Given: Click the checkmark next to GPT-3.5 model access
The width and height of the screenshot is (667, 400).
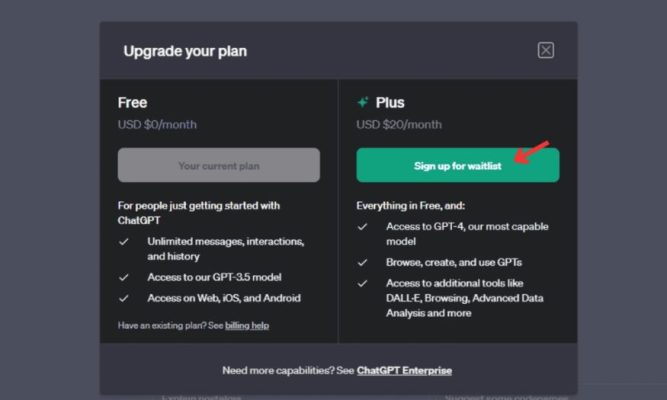Looking at the screenshot, I should pyautogui.click(x=124, y=277).
